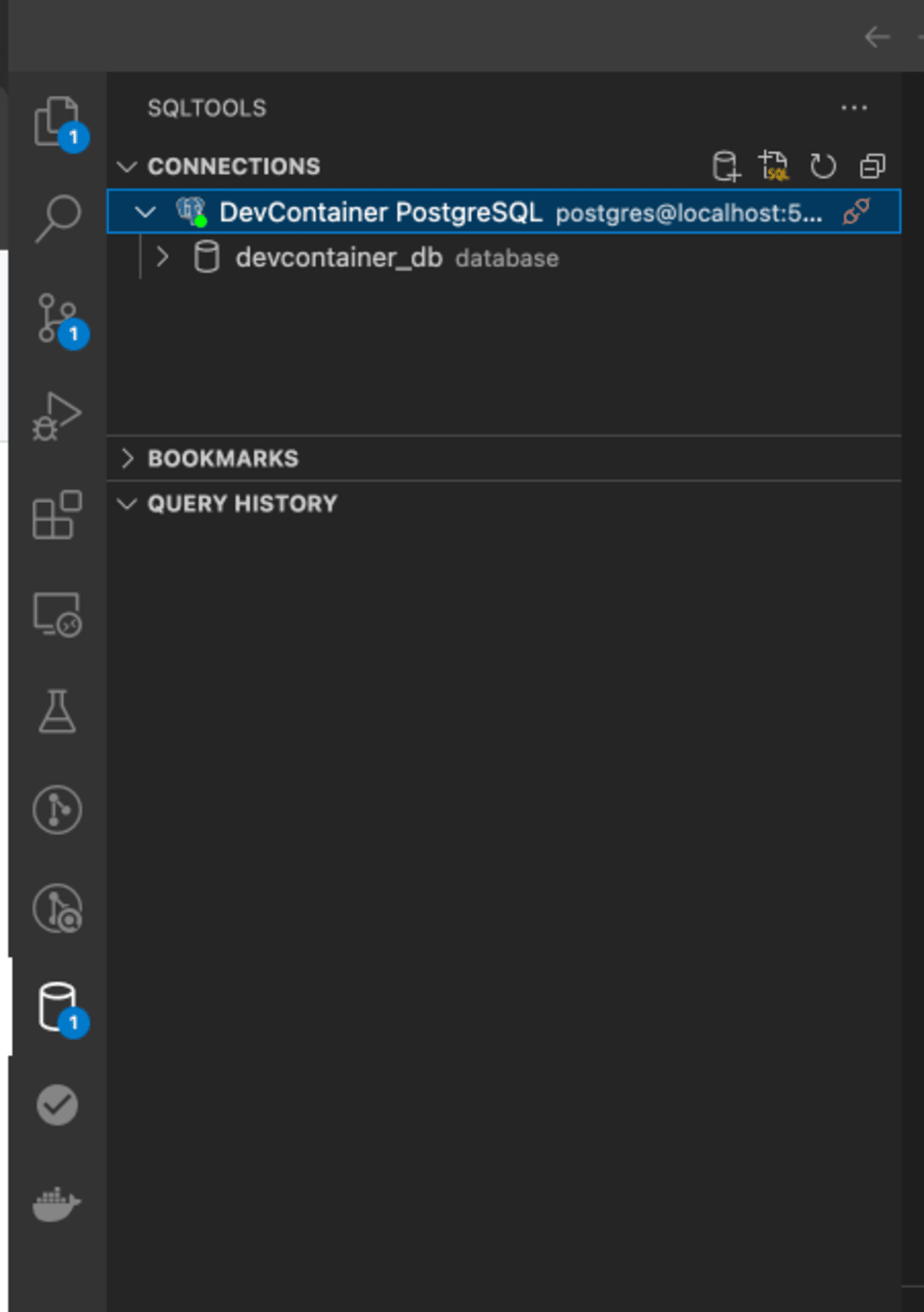Screen dimensions: 924x1312
Task: Collapse the DevContainer PostgreSQL connection node
Action: (x=145, y=212)
